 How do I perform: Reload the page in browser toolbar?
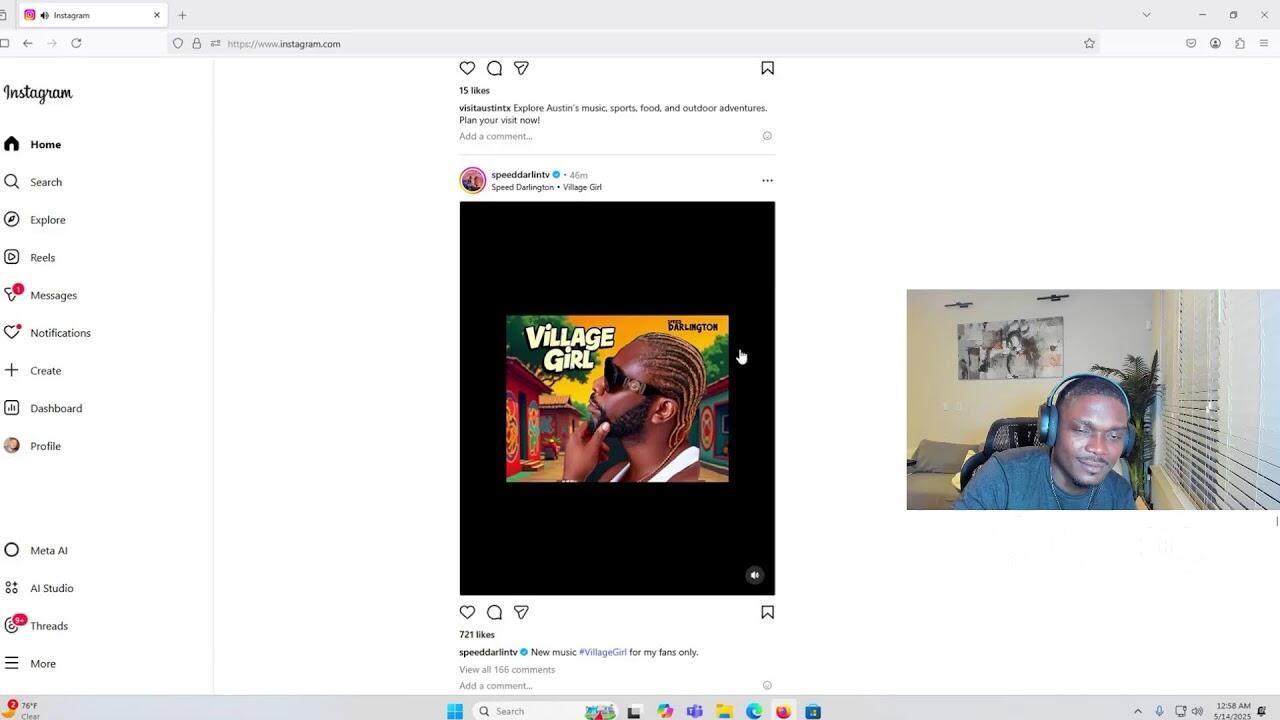coord(76,43)
